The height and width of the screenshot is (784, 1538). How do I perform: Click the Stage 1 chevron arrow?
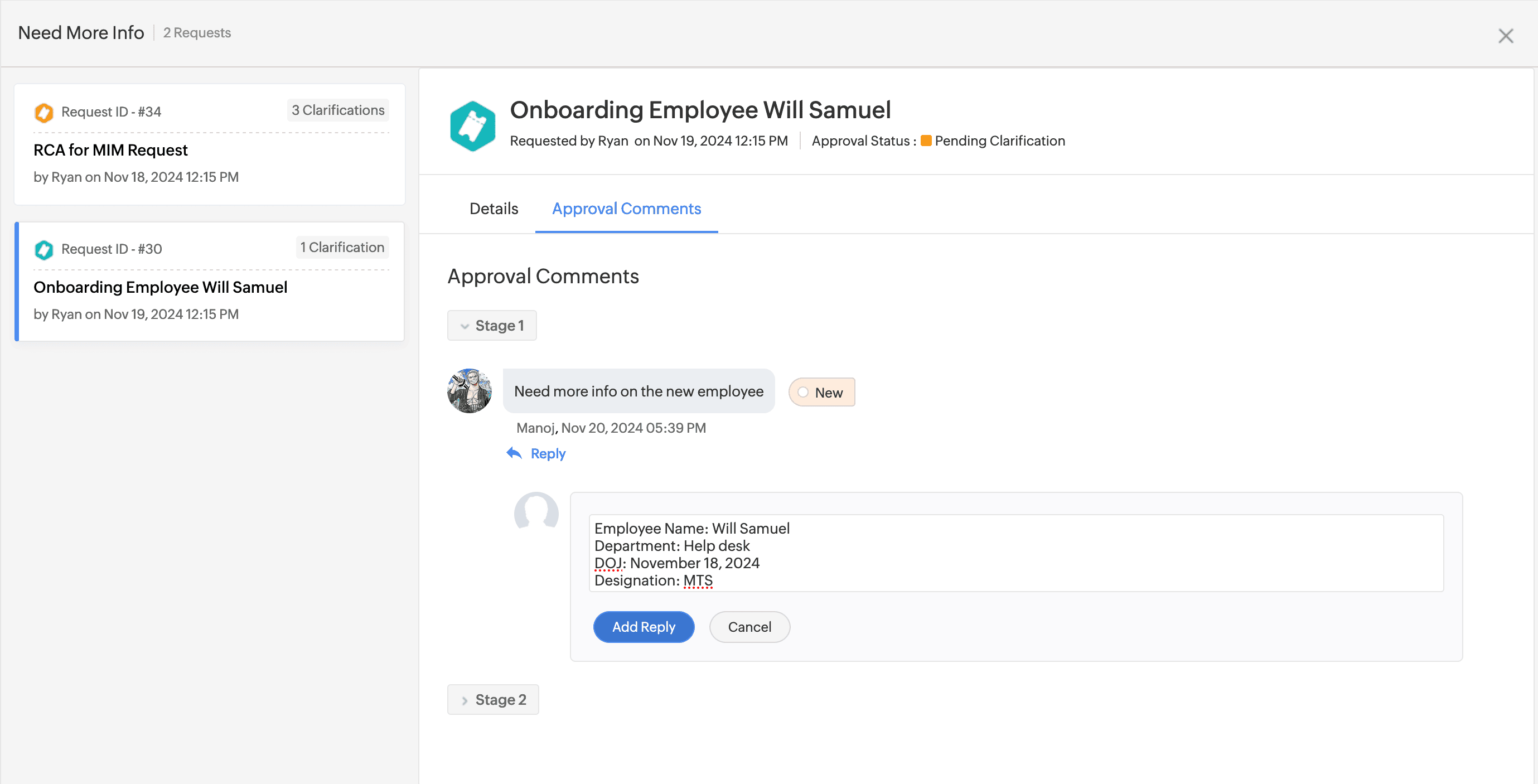(465, 326)
